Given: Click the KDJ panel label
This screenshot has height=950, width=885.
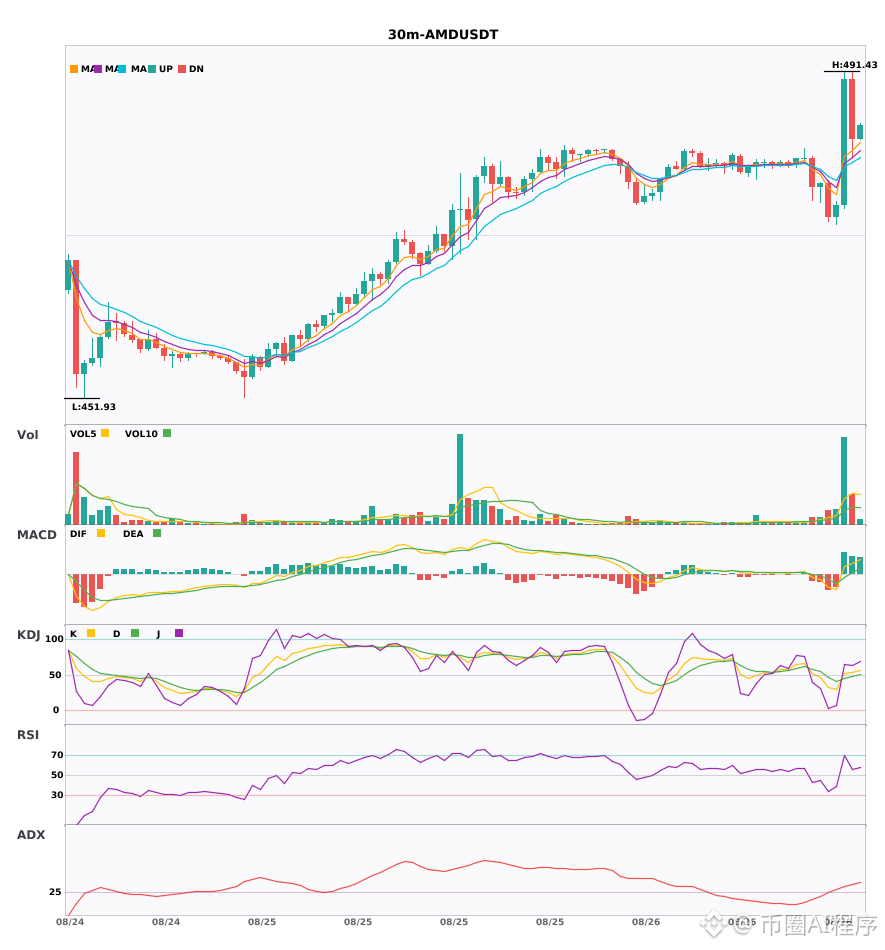Looking at the screenshot, I should [28, 635].
